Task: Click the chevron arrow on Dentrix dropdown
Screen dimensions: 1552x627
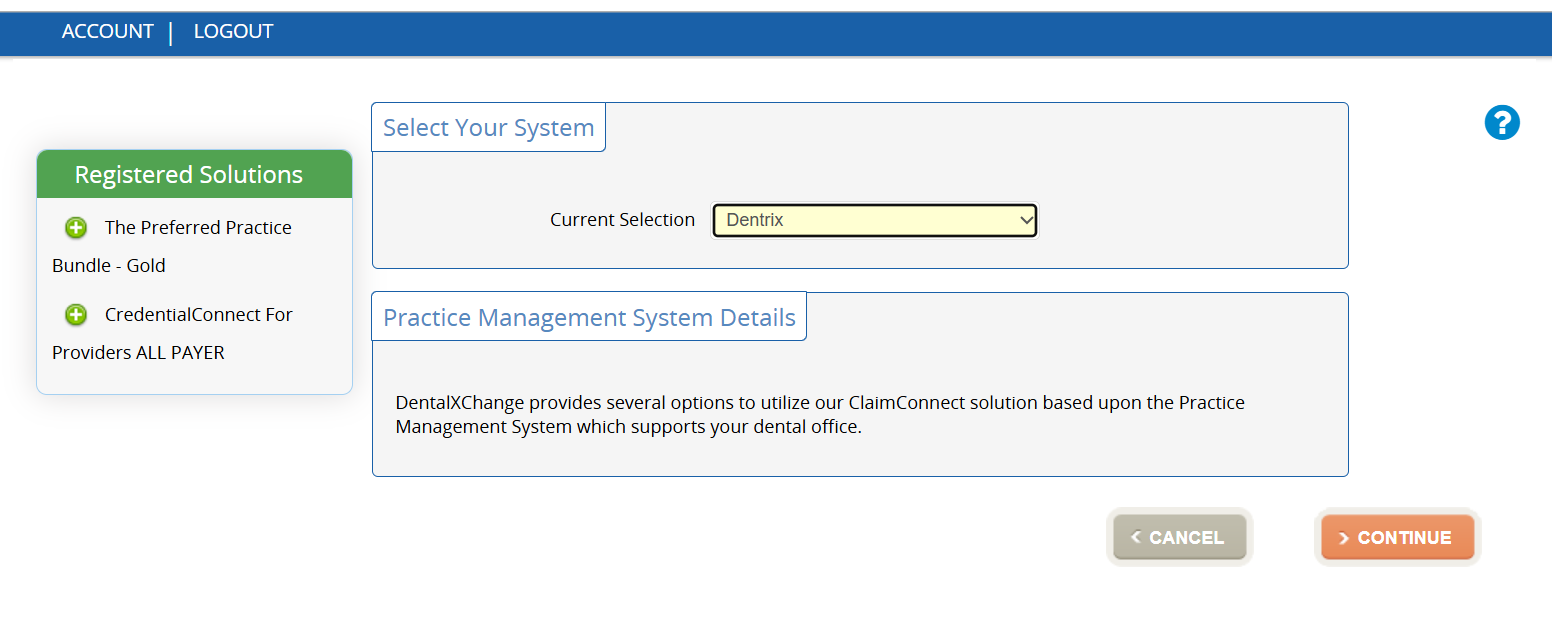Action: point(1025,220)
